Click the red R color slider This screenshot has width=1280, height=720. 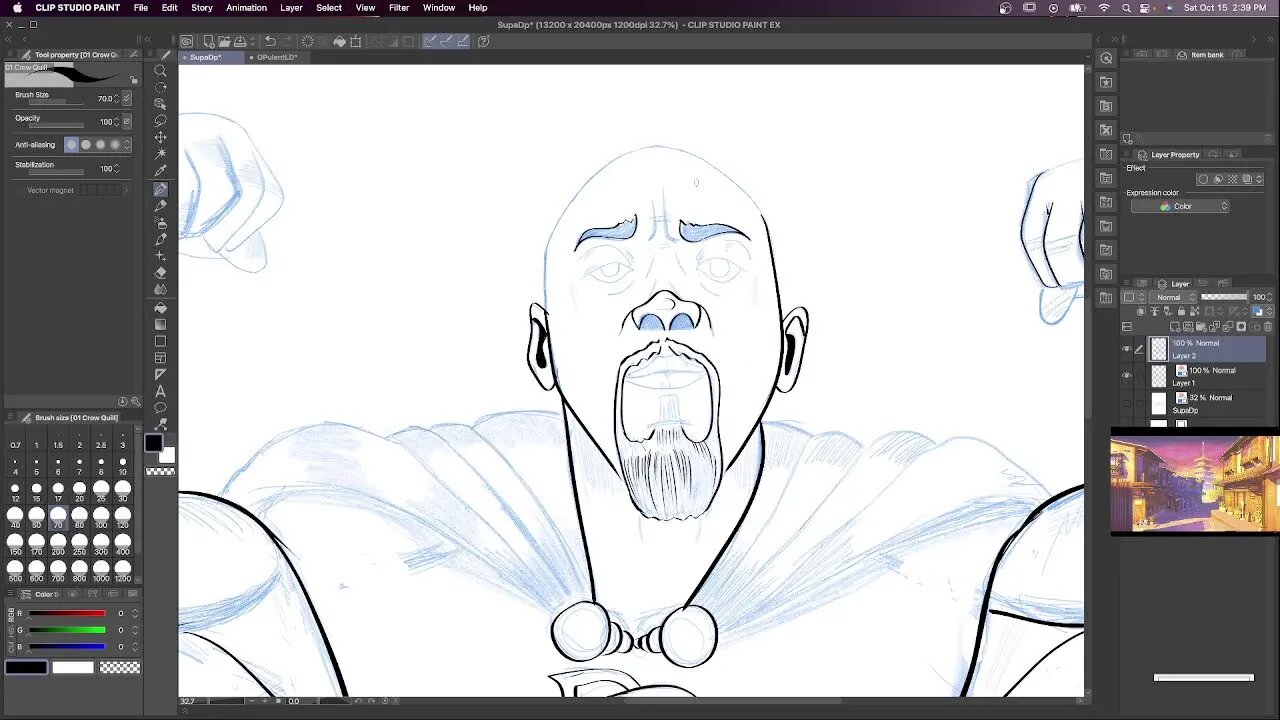(x=67, y=613)
